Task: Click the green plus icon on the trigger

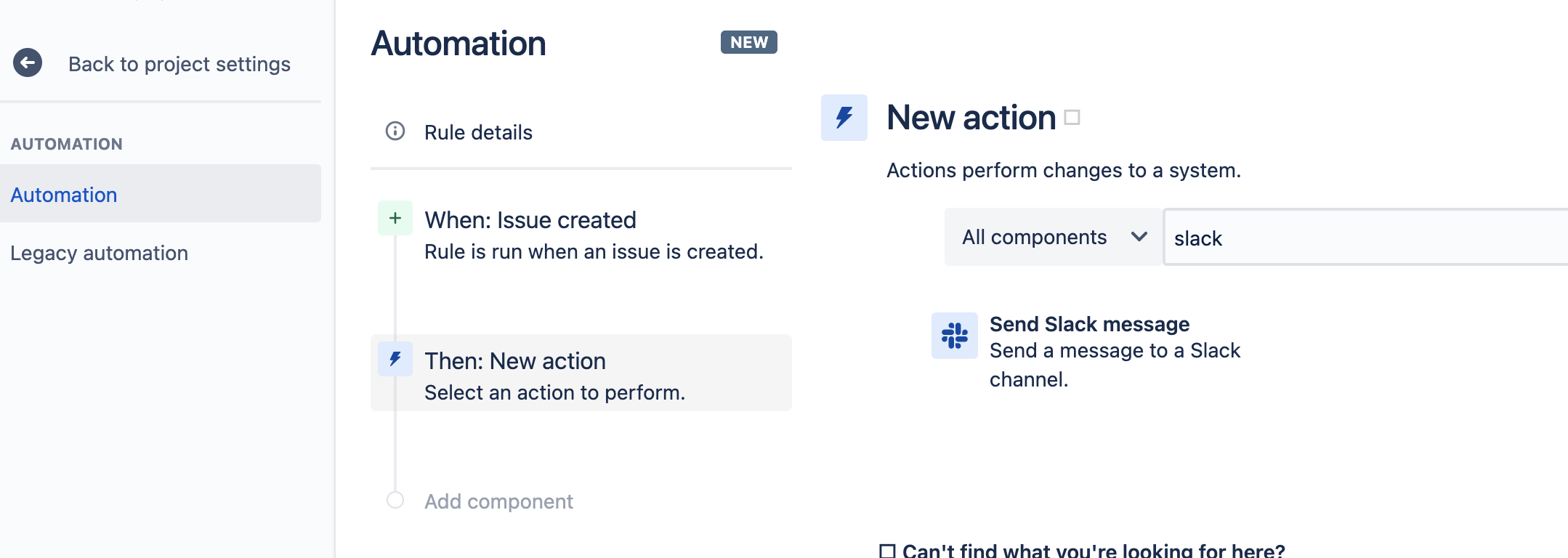Action: 395,217
